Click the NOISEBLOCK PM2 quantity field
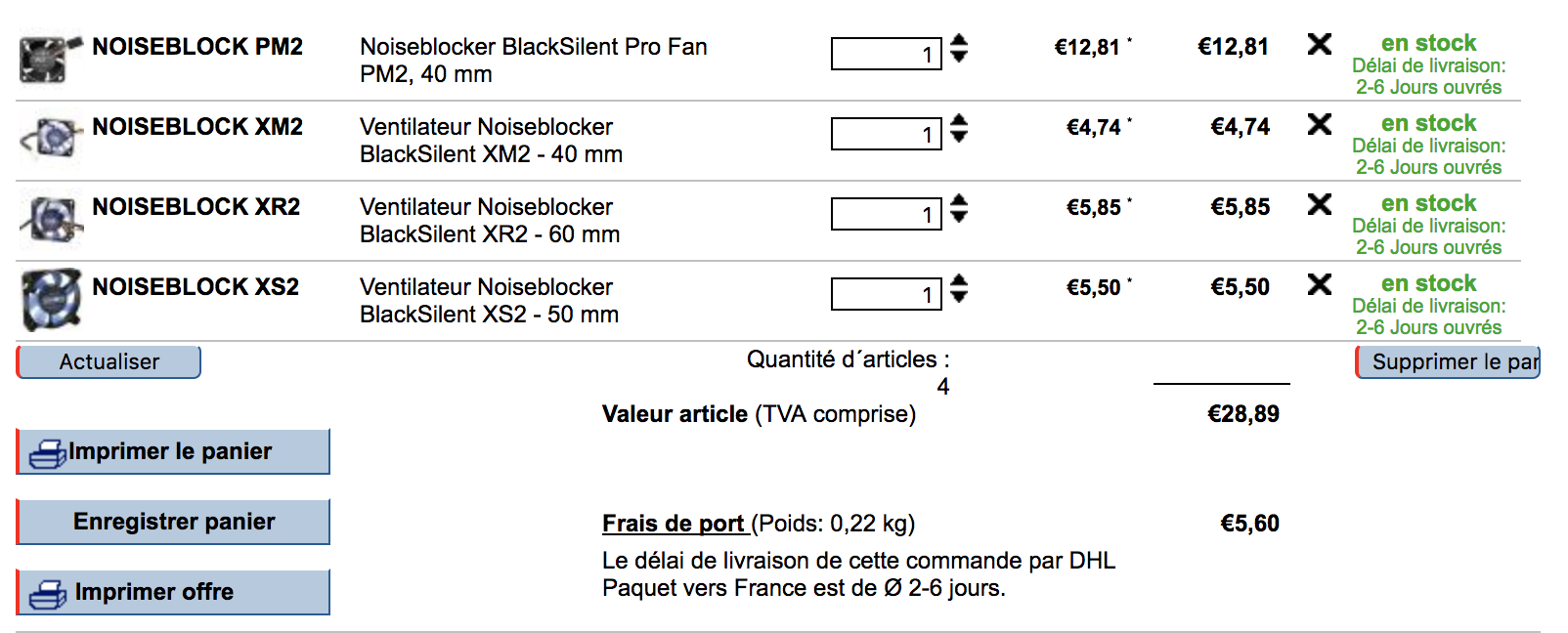 tap(886, 54)
